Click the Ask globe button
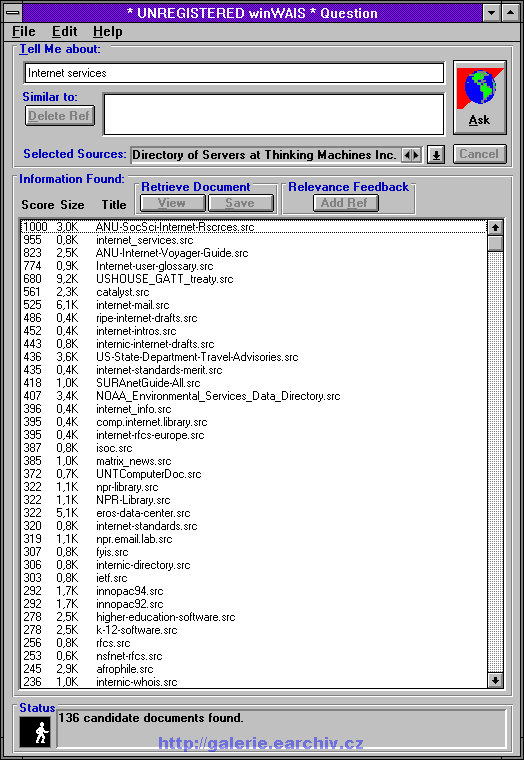This screenshot has height=760, width=524. tap(479, 97)
